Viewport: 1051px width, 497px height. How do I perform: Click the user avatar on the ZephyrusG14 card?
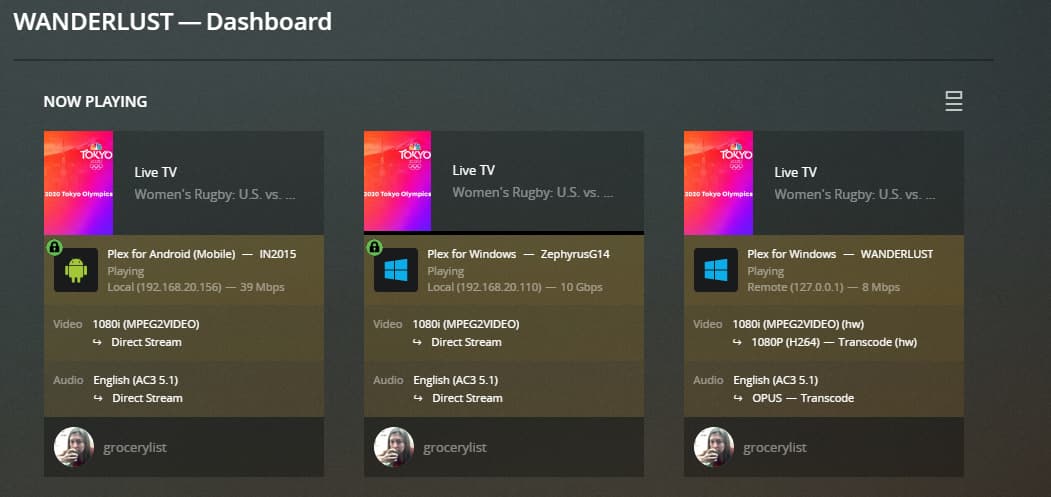393,447
